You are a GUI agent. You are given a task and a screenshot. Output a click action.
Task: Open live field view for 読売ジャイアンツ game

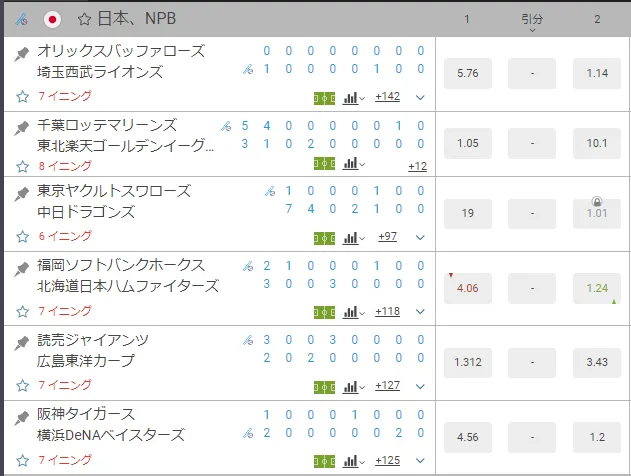pyautogui.click(x=324, y=385)
